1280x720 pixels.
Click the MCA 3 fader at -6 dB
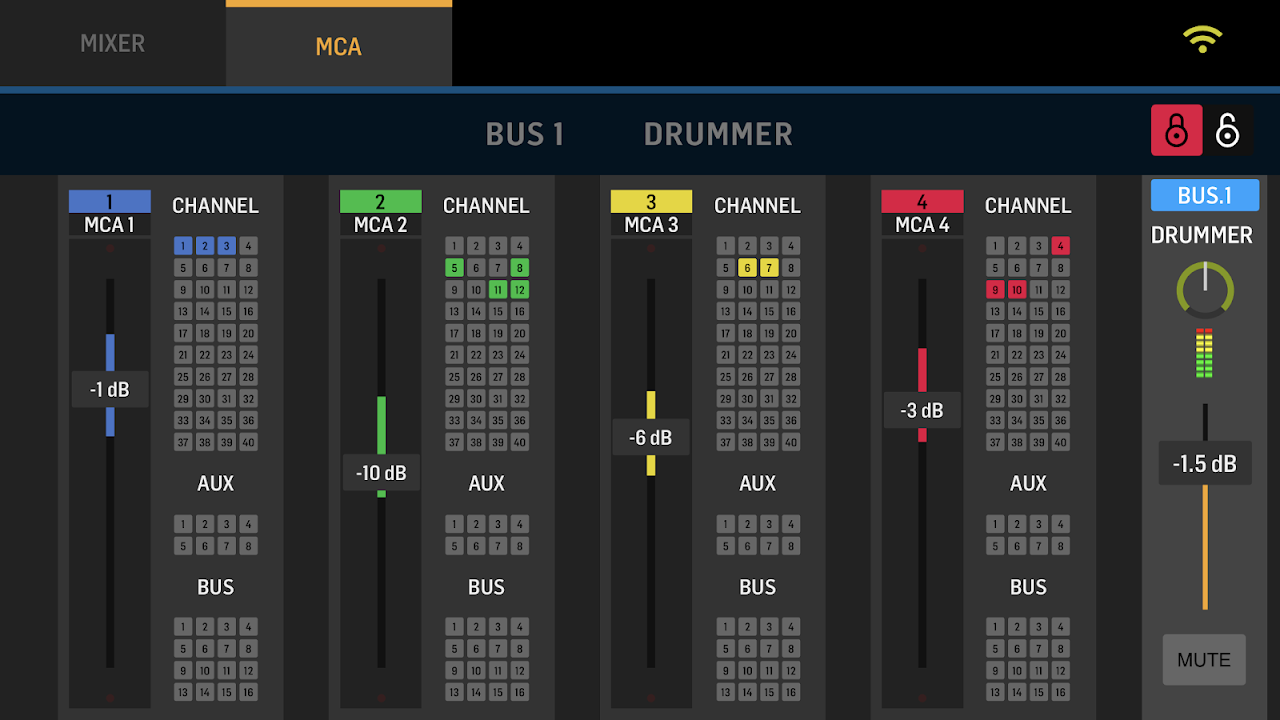tap(651, 437)
